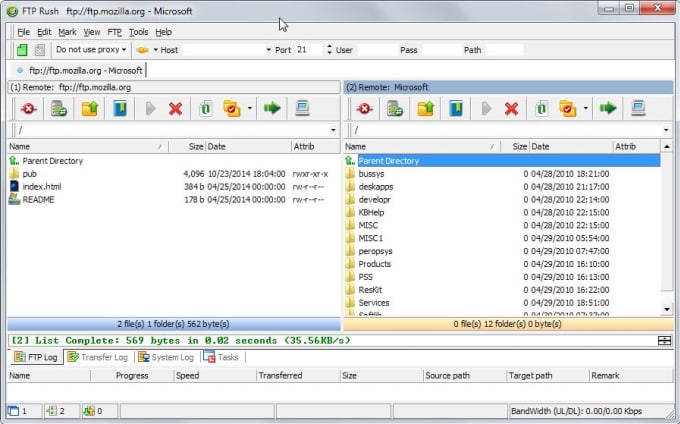Open the Tools menu
This screenshot has height=424, width=680.
click(x=138, y=32)
